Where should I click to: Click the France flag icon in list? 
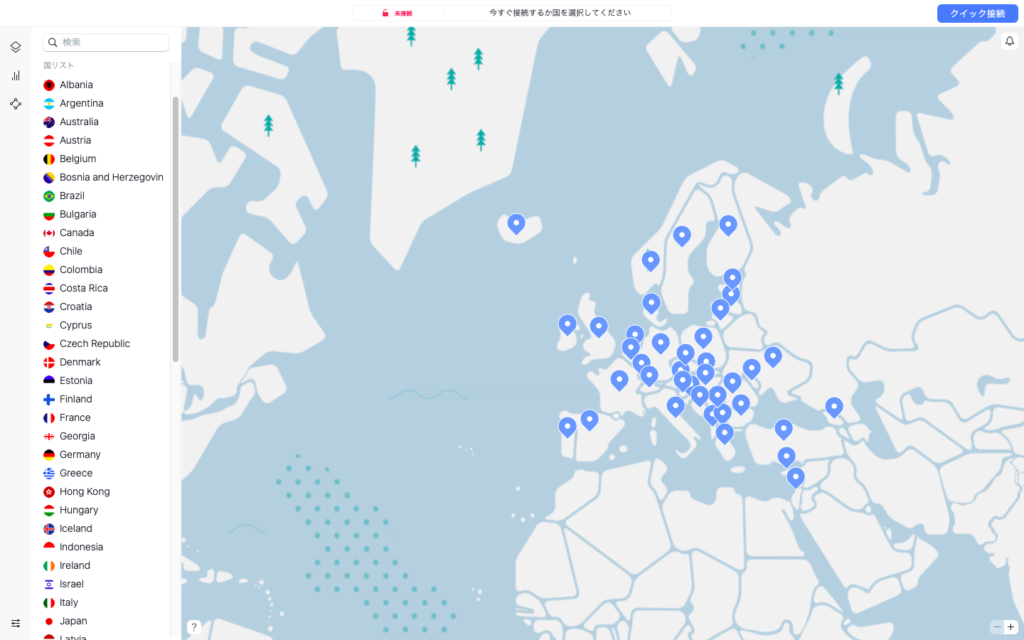click(49, 418)
